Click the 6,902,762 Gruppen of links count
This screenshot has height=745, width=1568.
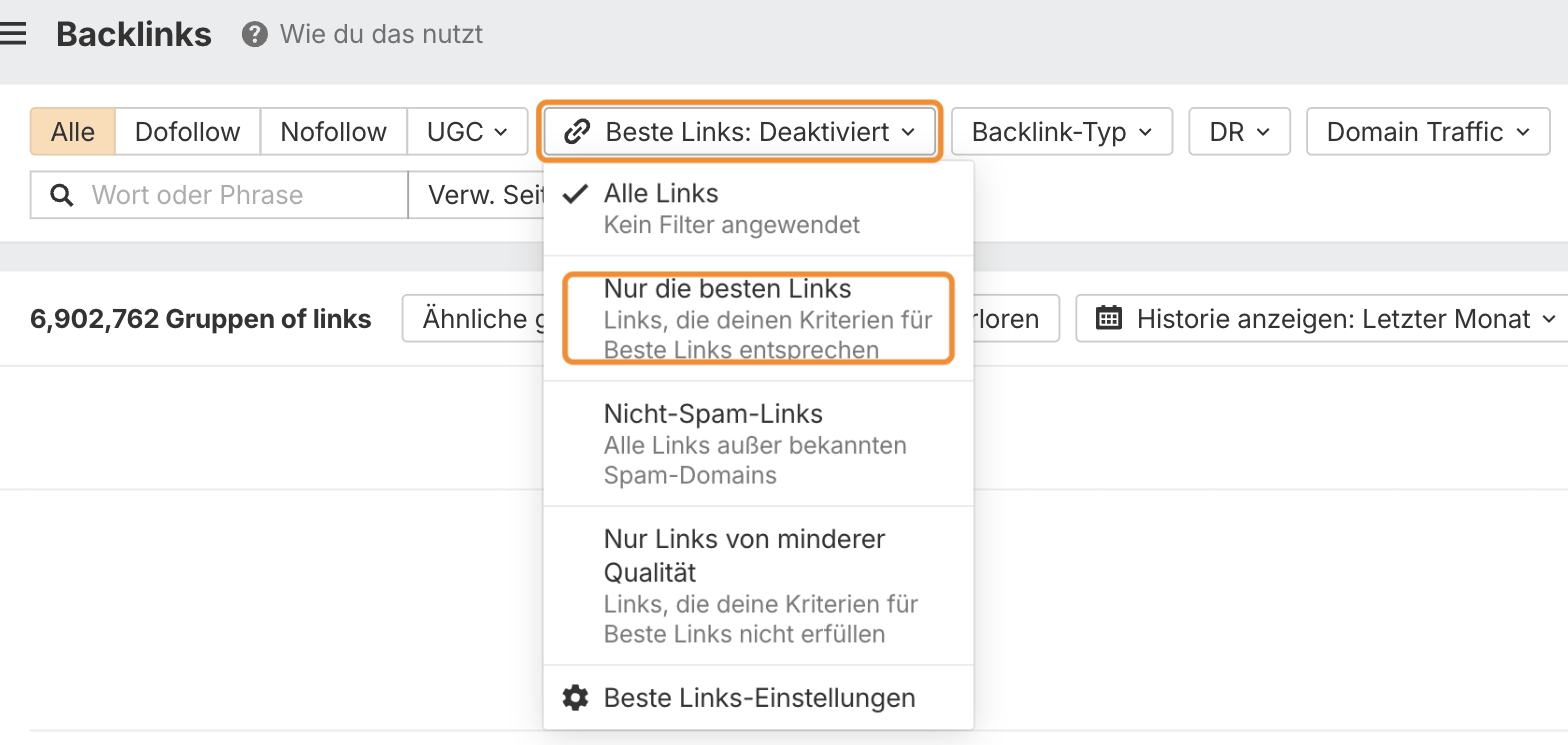pyautogui.click(x=201, y=319)
